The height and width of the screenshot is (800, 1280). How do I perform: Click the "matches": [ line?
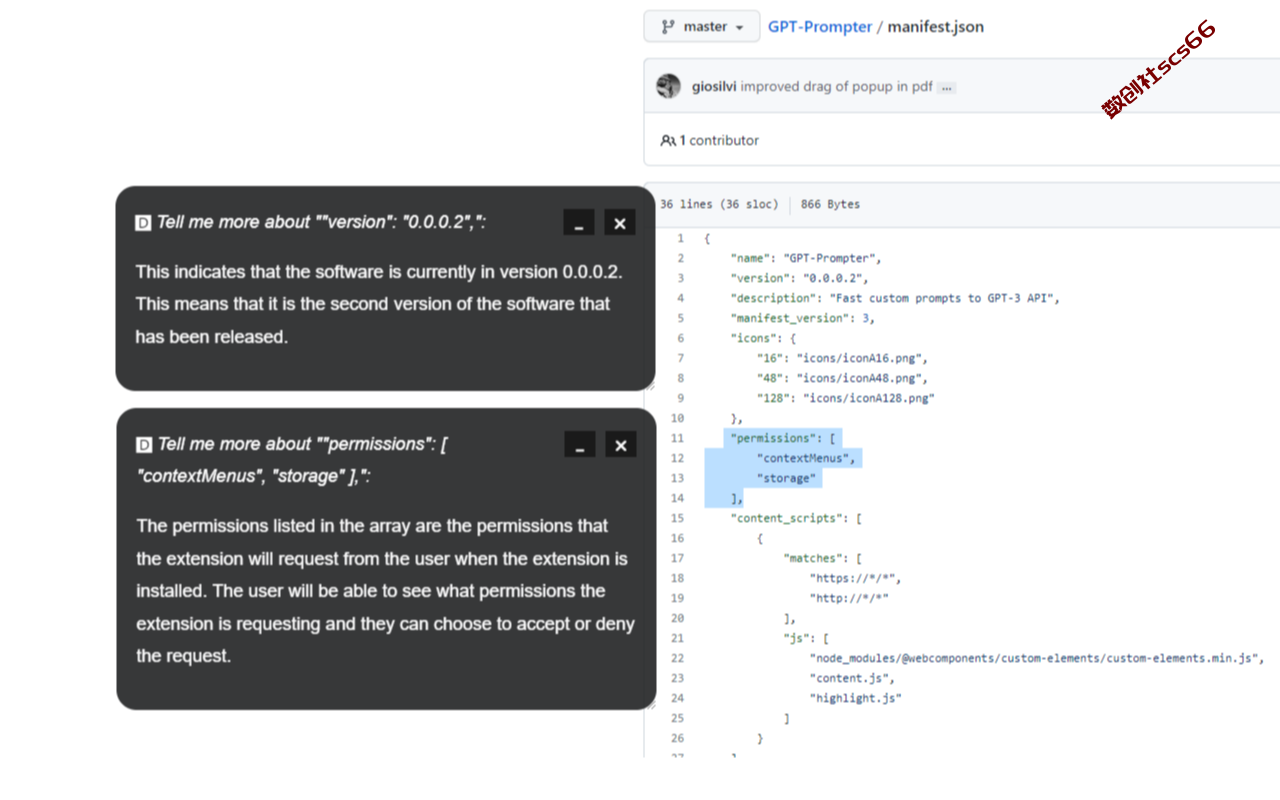click(823, 558)
